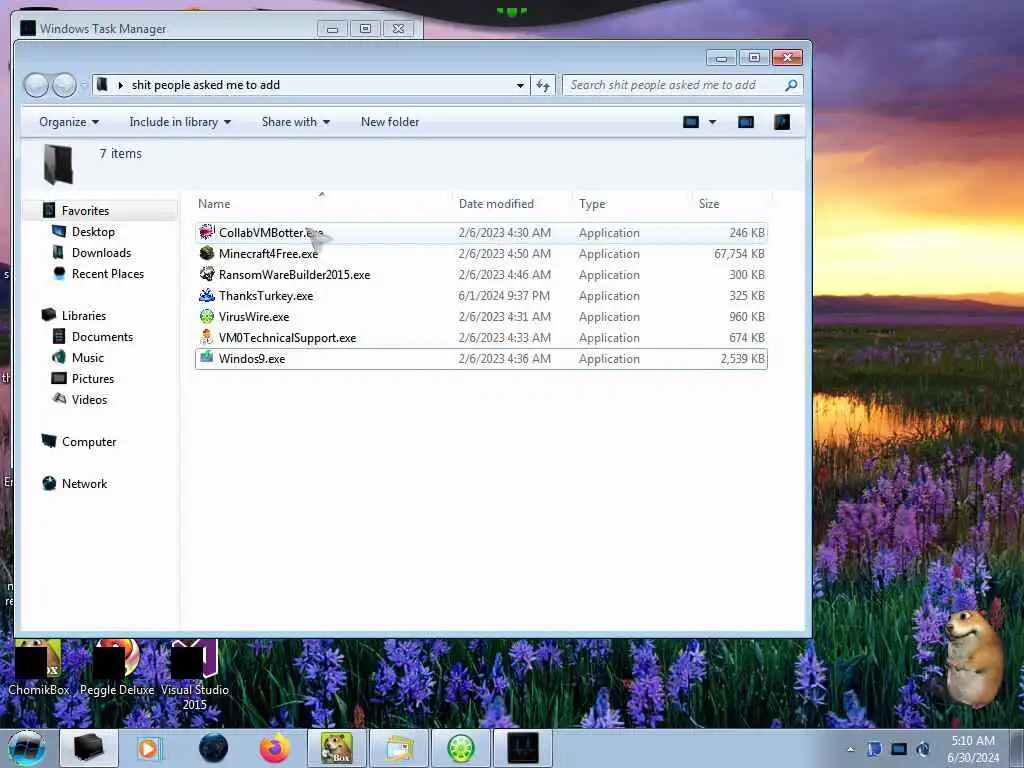Click the volume tray icon
This screenshot has width=1024, height=768.
coord(923,749)
